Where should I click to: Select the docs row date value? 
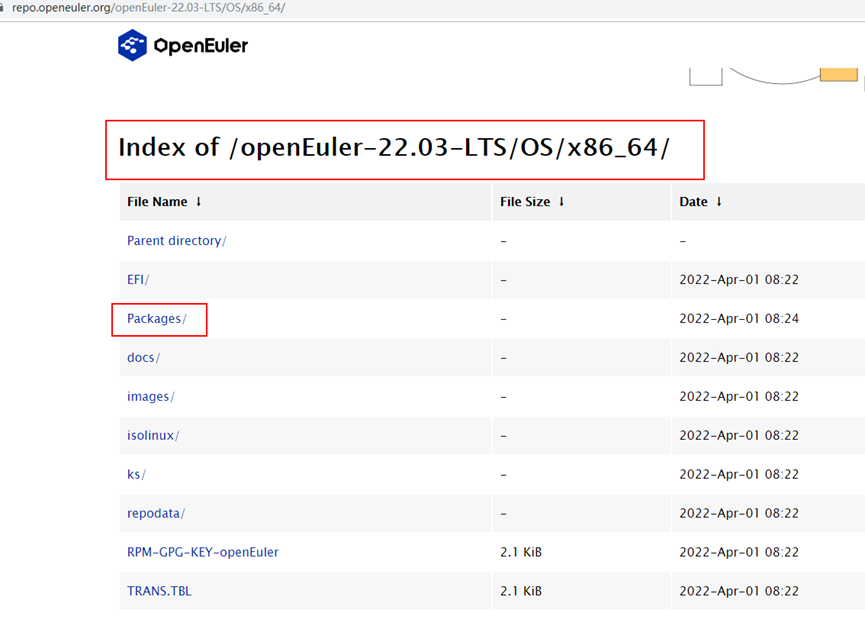coord(739,357)
